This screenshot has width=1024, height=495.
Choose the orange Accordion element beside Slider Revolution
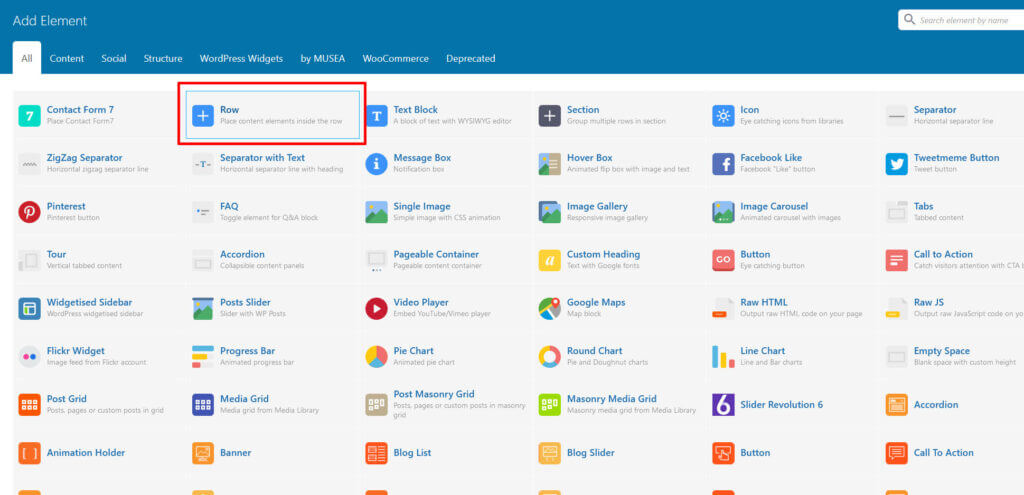click(952, 405)
